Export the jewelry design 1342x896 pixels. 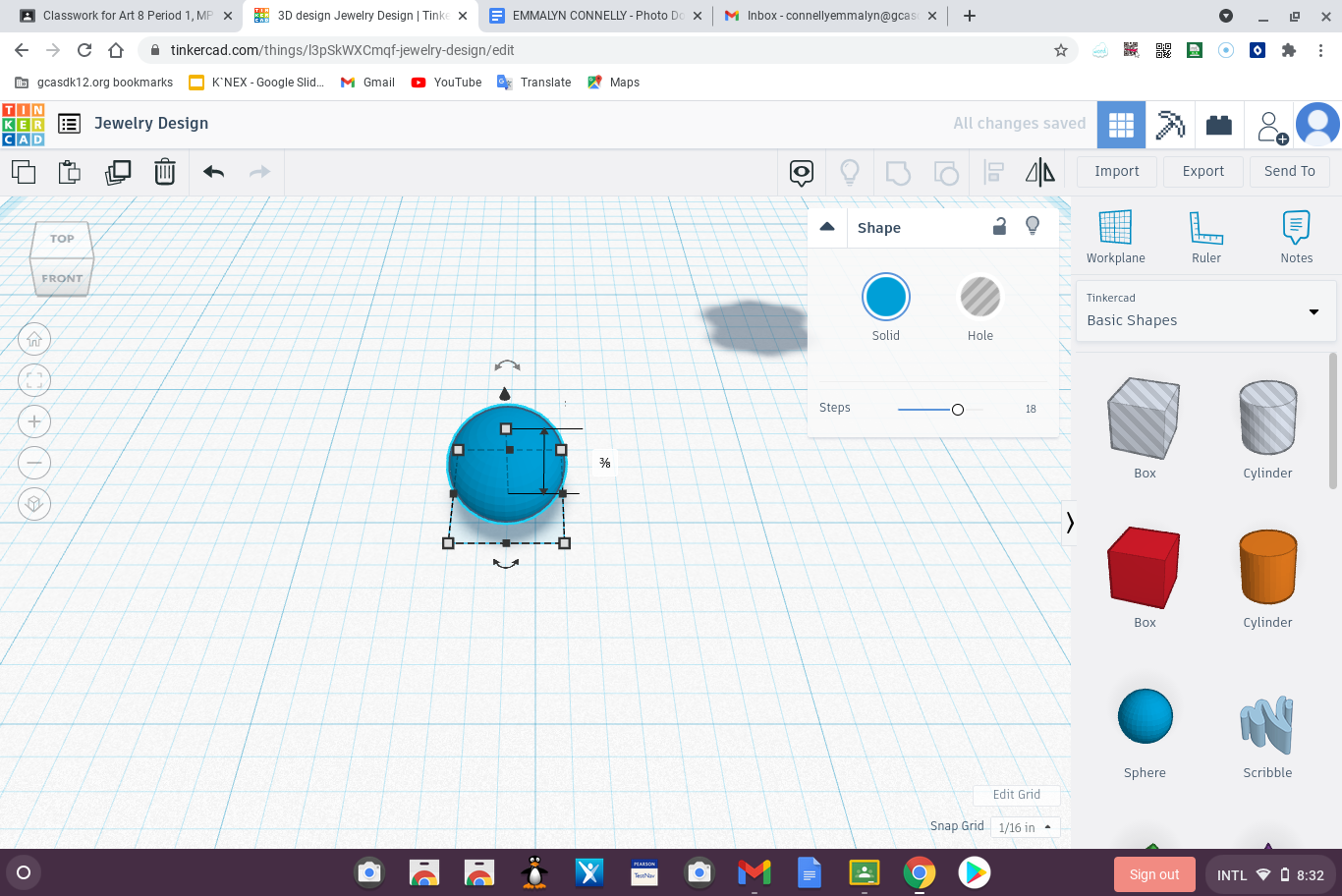point(1202,171)
